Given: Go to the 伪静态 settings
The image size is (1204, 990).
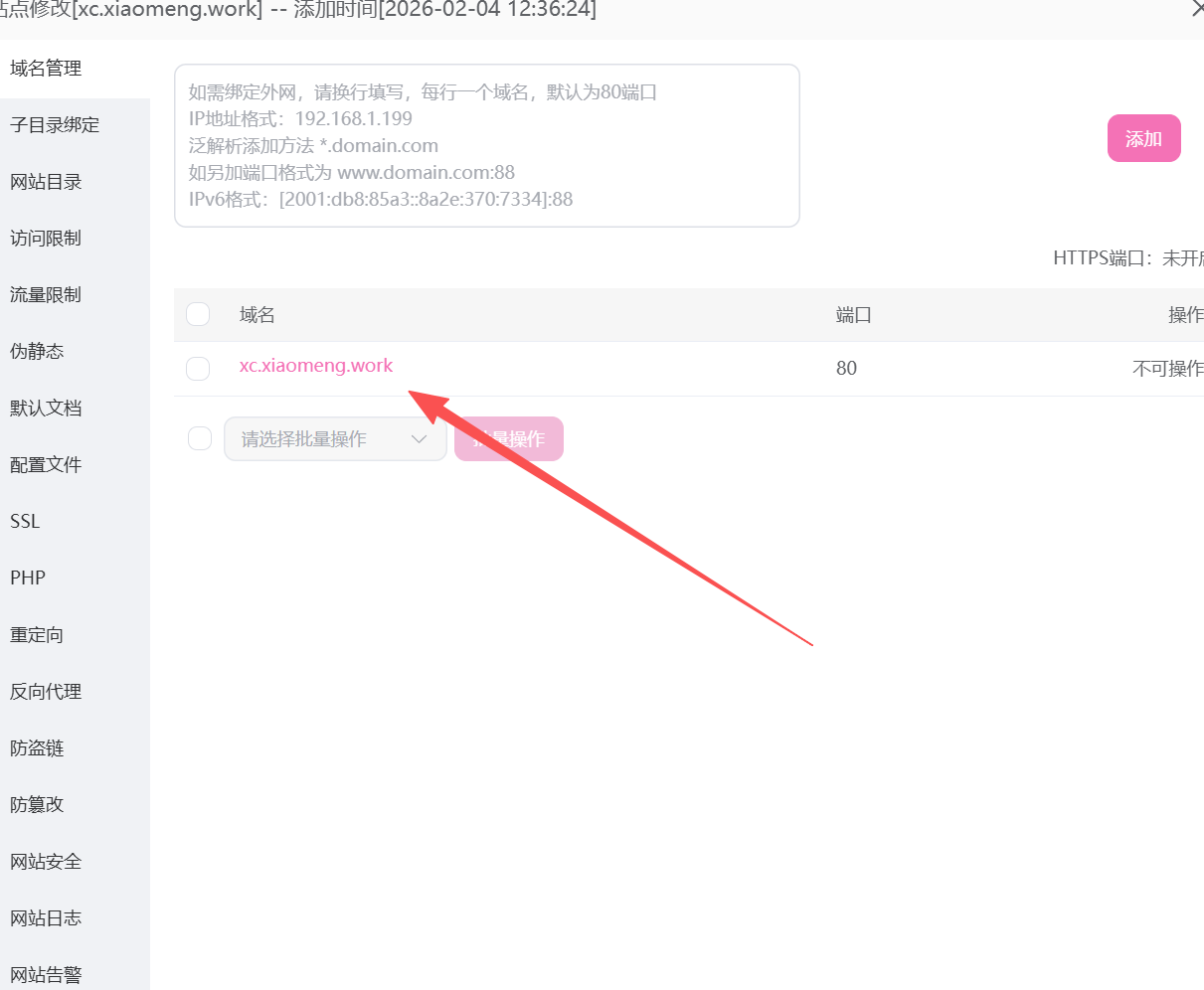Looking at the screenshot, I should click(x=37, y=352).
